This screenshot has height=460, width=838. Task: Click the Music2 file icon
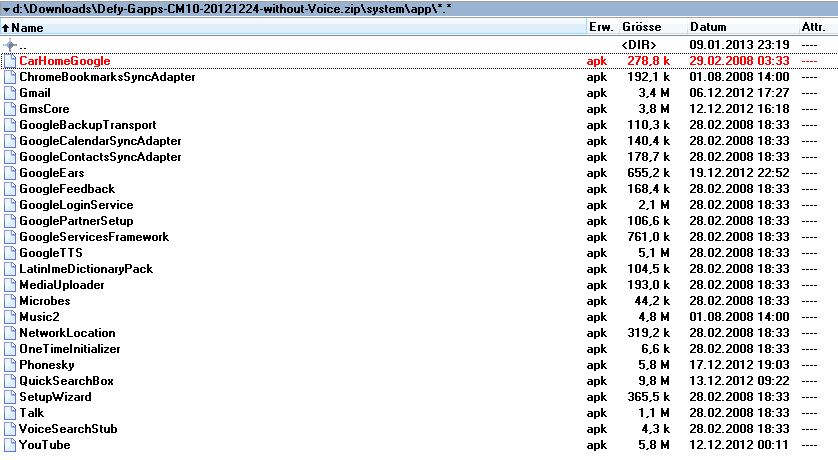click(x=10, y=317)
